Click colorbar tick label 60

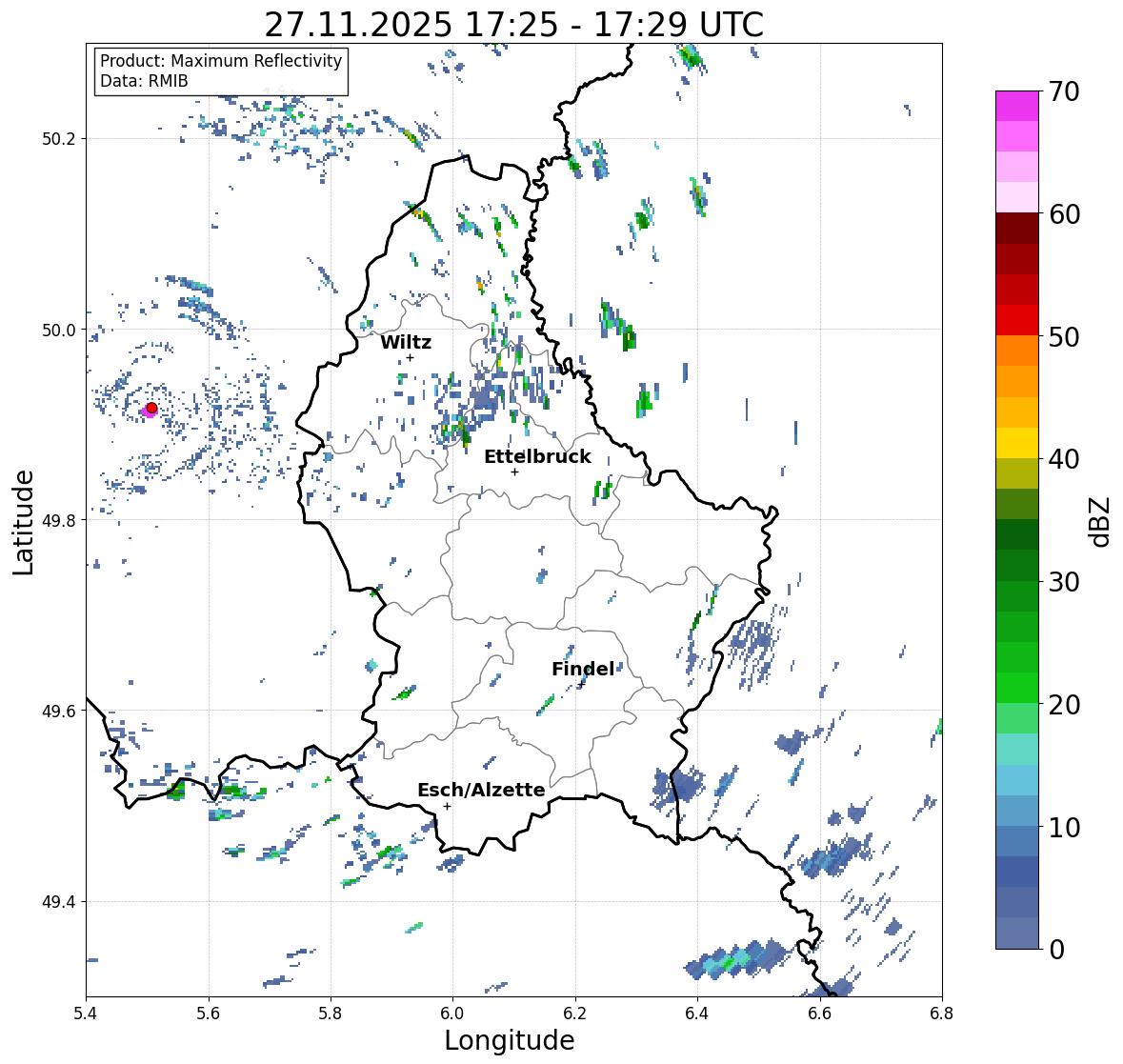pos(1063,214)
